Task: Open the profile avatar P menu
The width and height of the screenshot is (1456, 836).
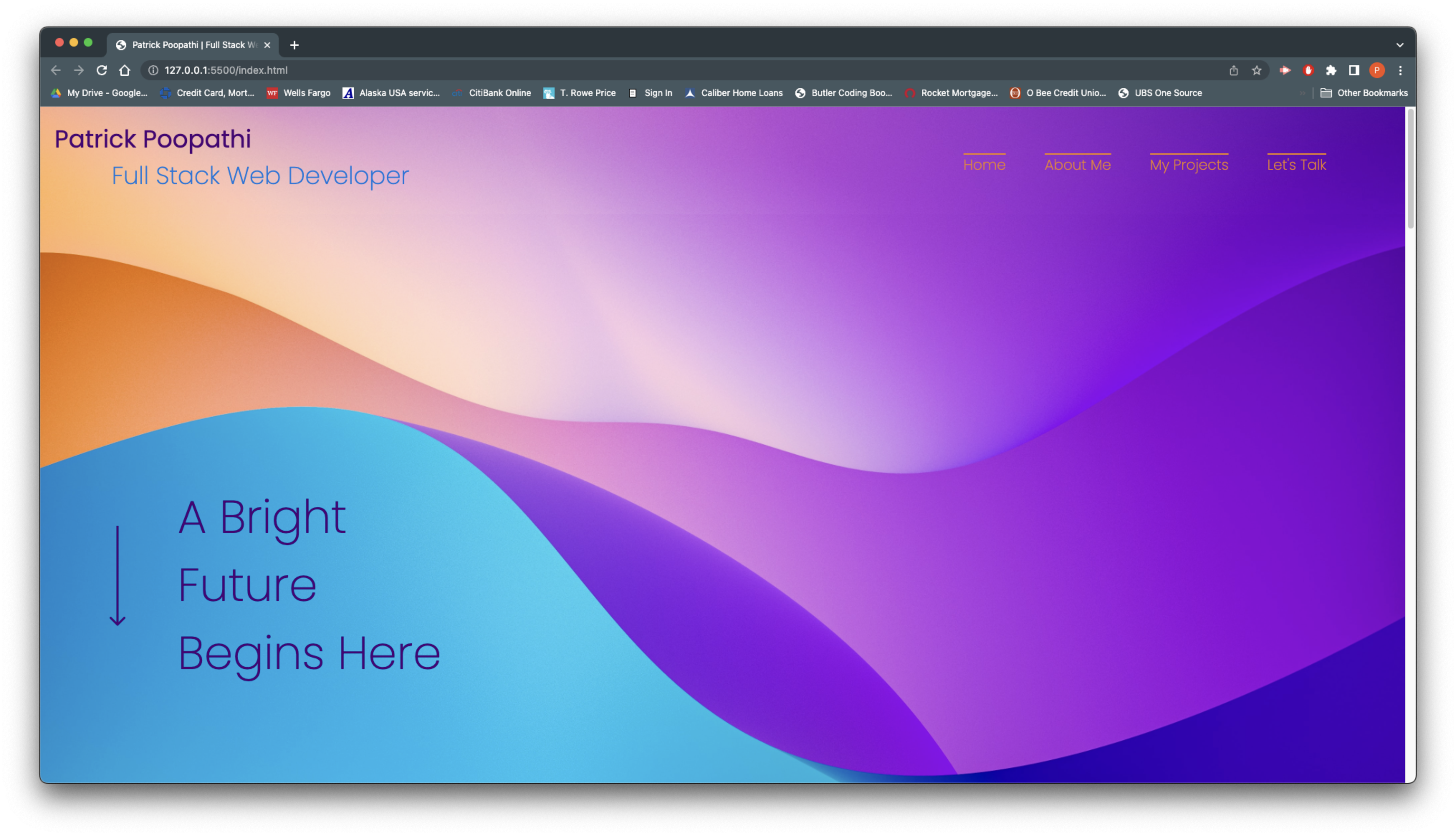Action: click(1377, 70)
